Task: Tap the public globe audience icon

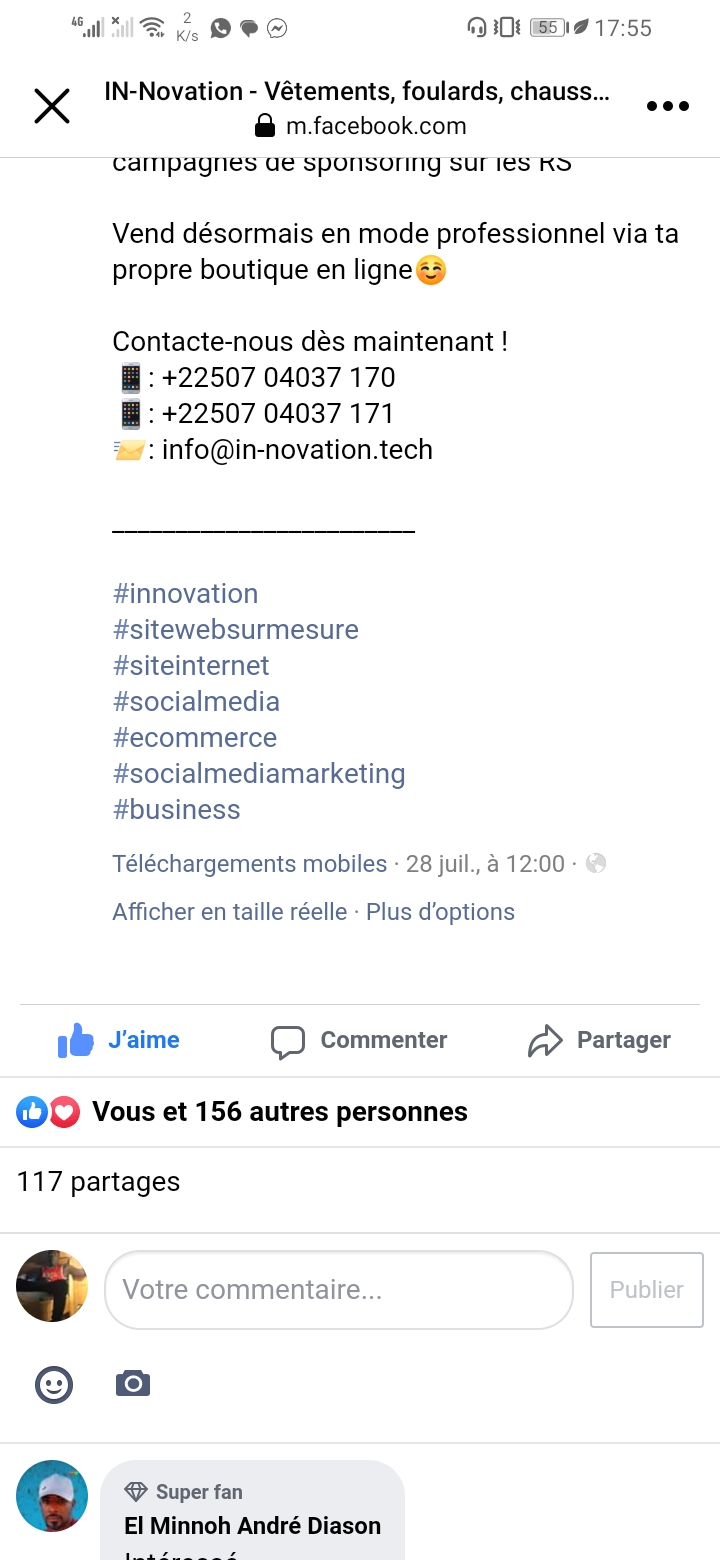Action: [596, 863]
